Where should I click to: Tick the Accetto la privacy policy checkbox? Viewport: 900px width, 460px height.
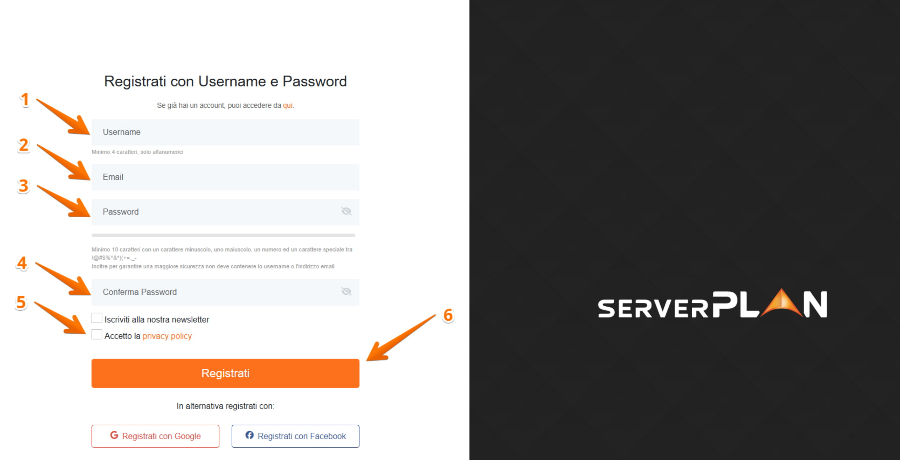(97, 336)
